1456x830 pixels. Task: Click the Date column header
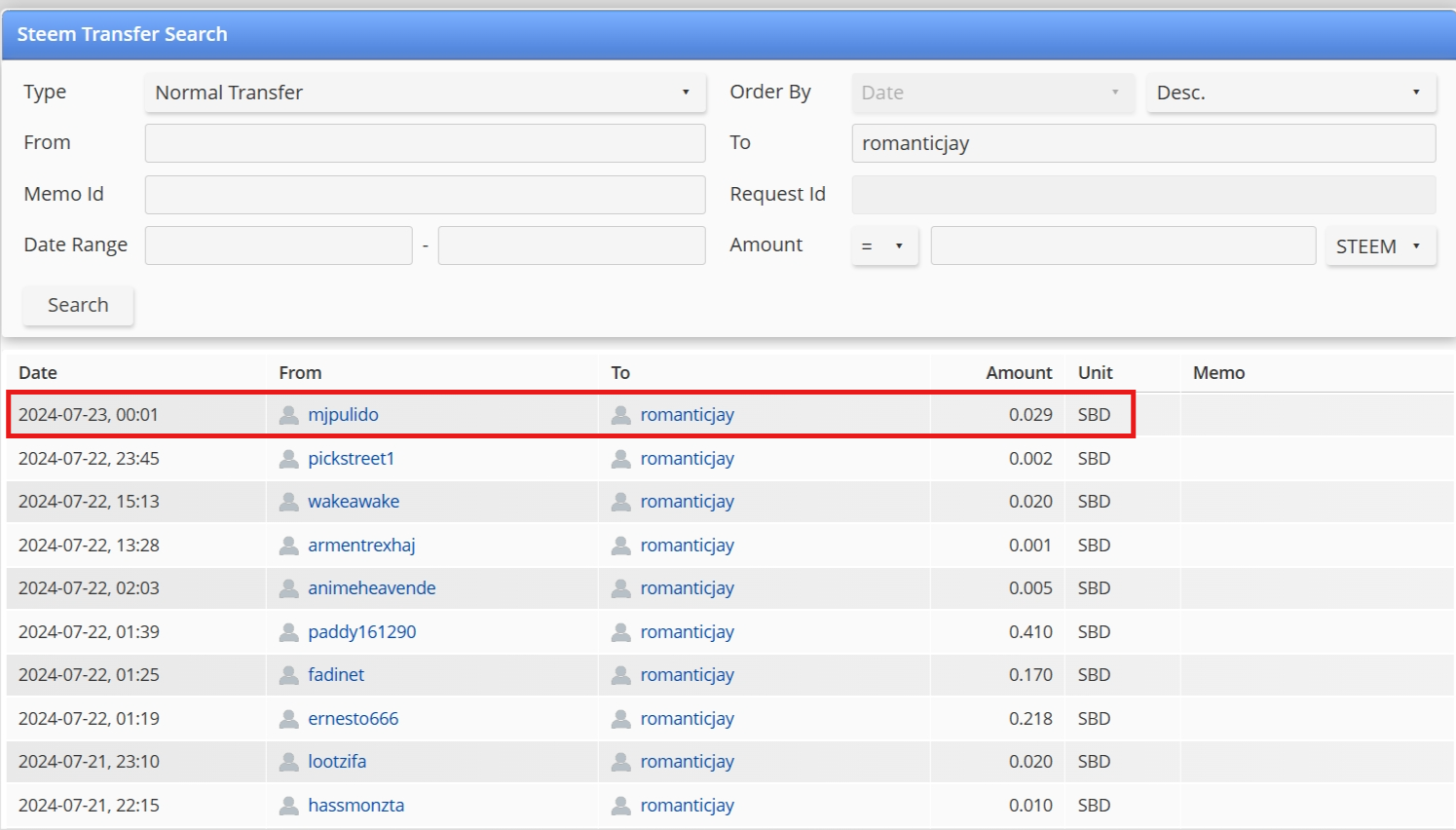coord(38,373)
